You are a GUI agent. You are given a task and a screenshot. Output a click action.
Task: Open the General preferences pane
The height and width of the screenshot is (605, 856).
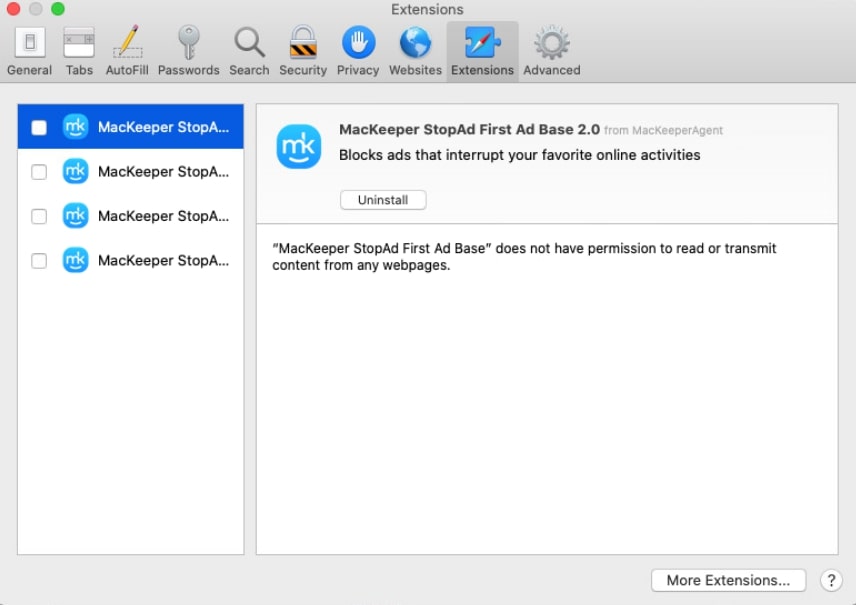coord(29,52)
